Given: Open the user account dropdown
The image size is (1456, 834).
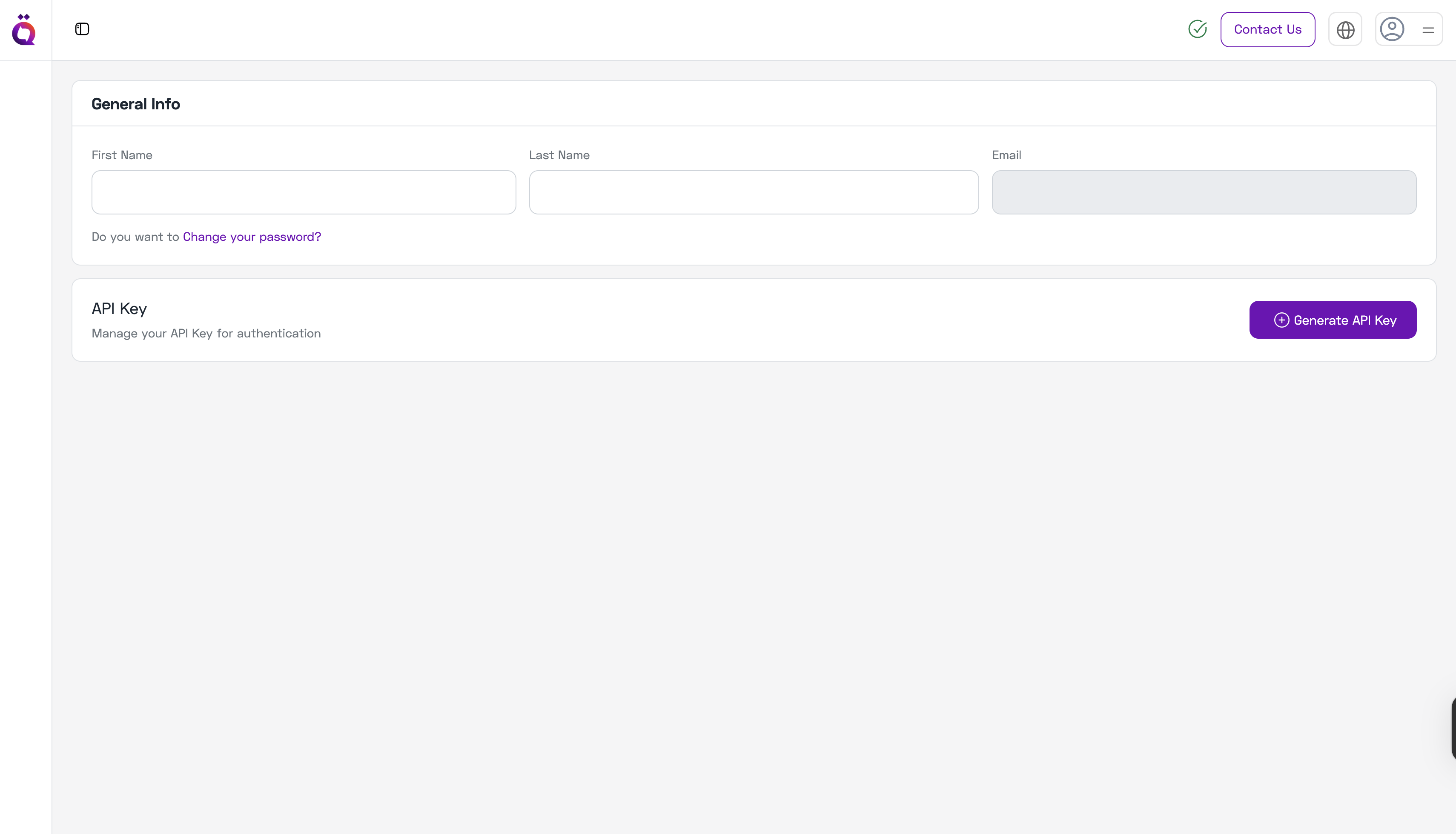Looking at the screenshot, I should [1393, 29].
